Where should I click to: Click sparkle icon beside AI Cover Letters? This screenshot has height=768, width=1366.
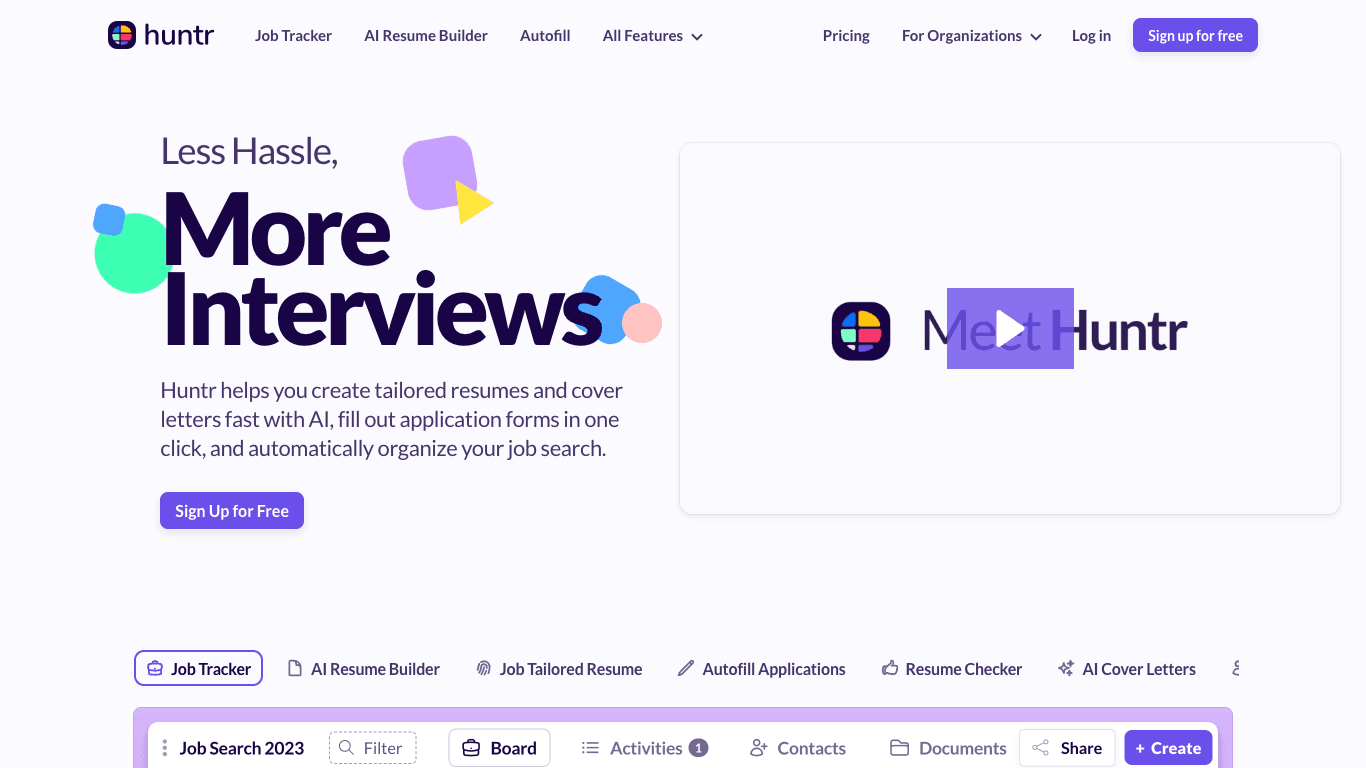1066,668
